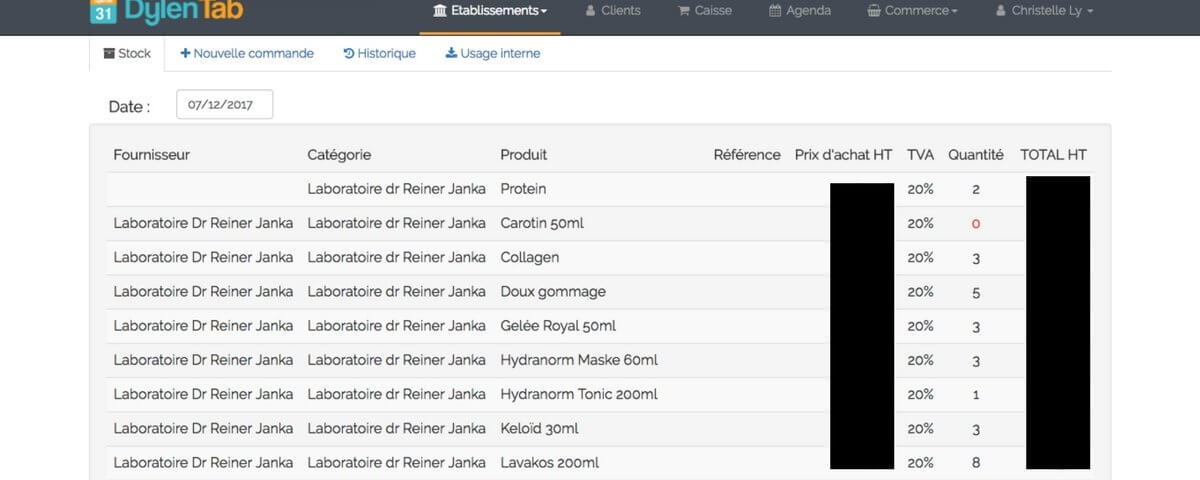Click the Produit column header
1200x480 pixels.
tap(523, 155)
